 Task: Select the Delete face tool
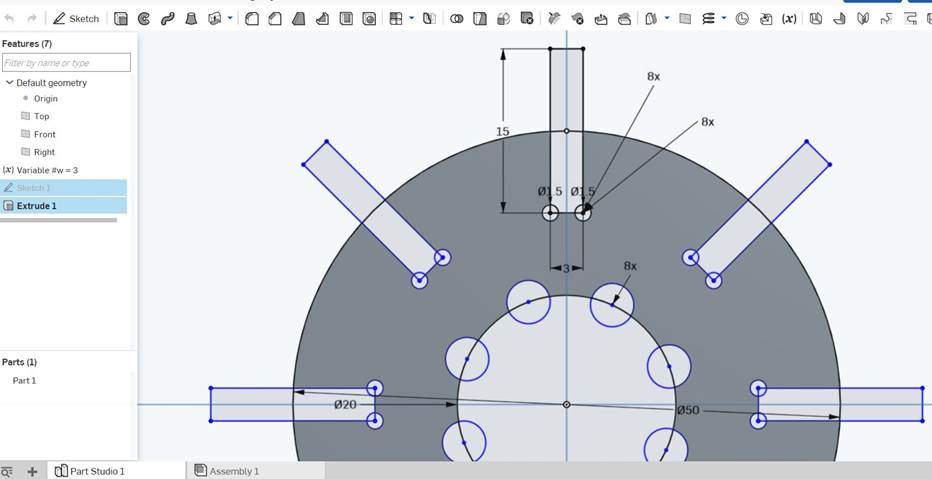[577, 18]
